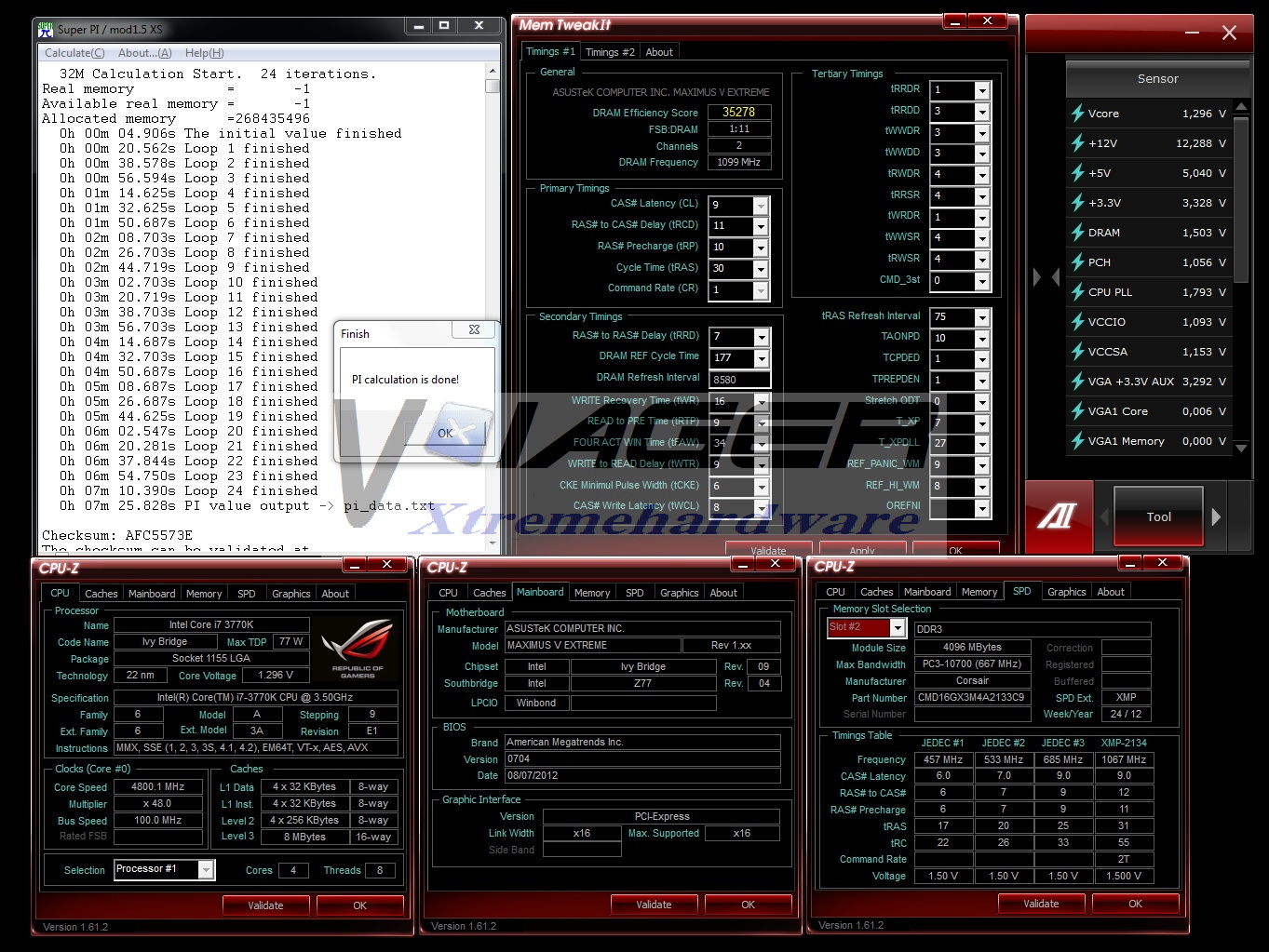Open the Caches tab in left CPU-Z
The height and width of the screenshot is (952, 1269).
[101, 594]
